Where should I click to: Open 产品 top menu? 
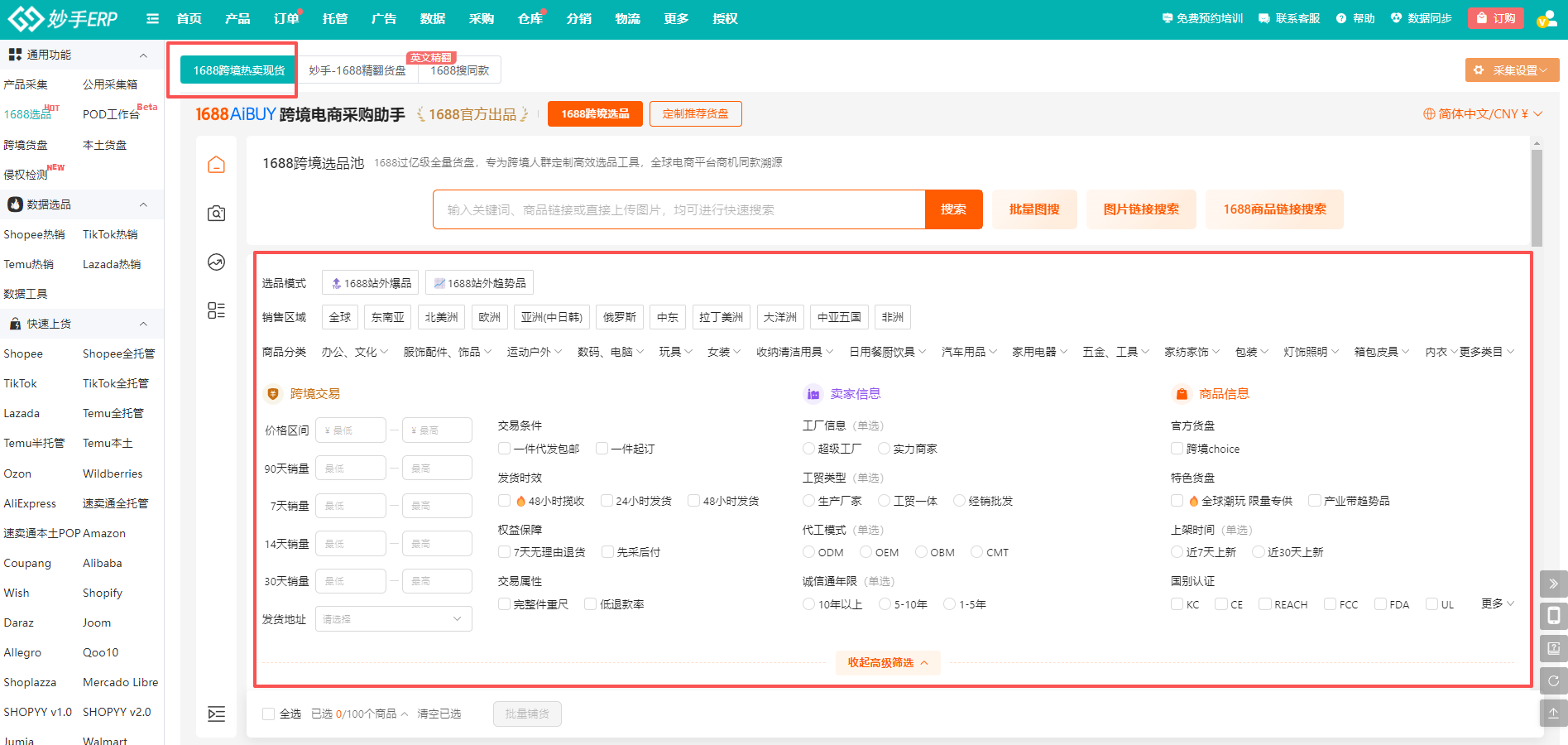[x=237, y=18]
